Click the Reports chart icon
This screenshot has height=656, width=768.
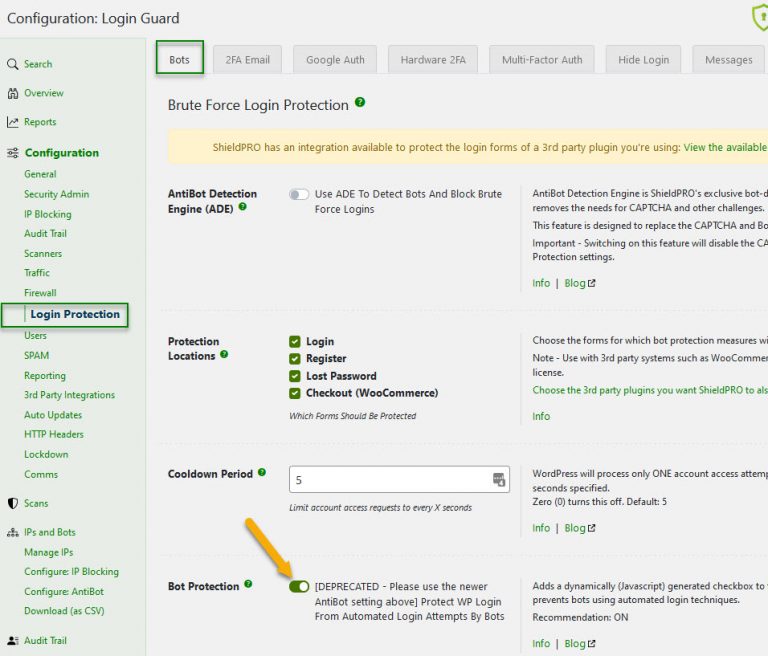(13, 122)
